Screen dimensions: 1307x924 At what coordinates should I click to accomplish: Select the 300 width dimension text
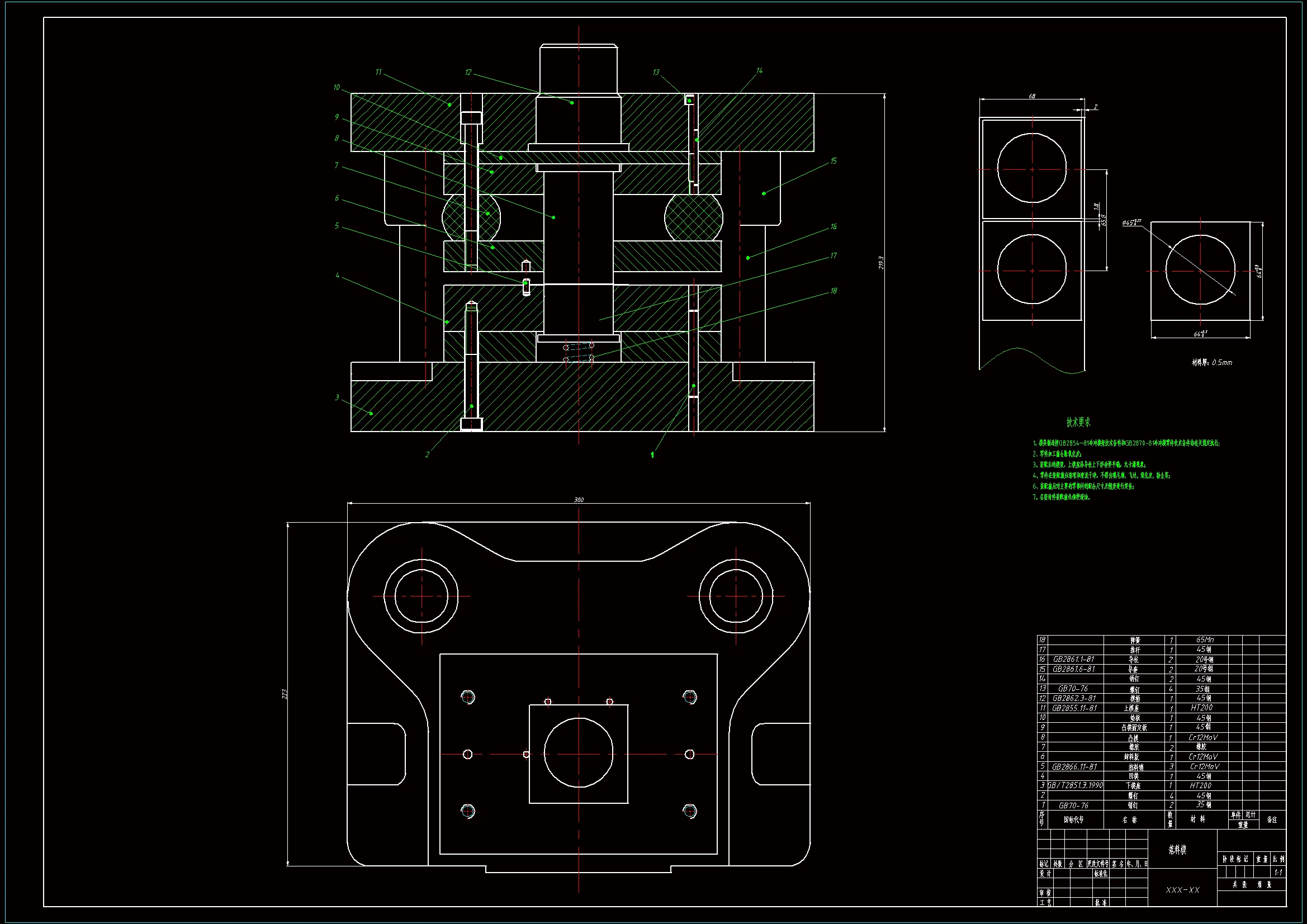(x=579, y=500)
